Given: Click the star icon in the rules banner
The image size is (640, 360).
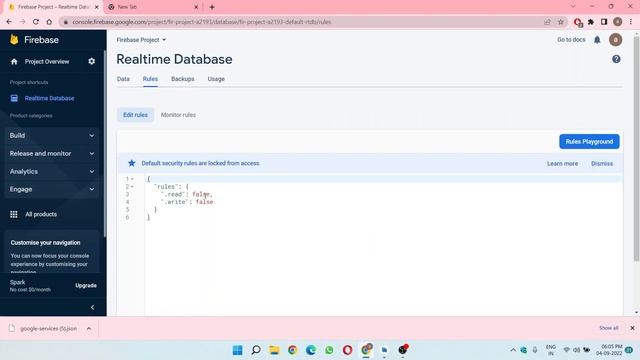Looking at the screenshot, I should 131,163.
